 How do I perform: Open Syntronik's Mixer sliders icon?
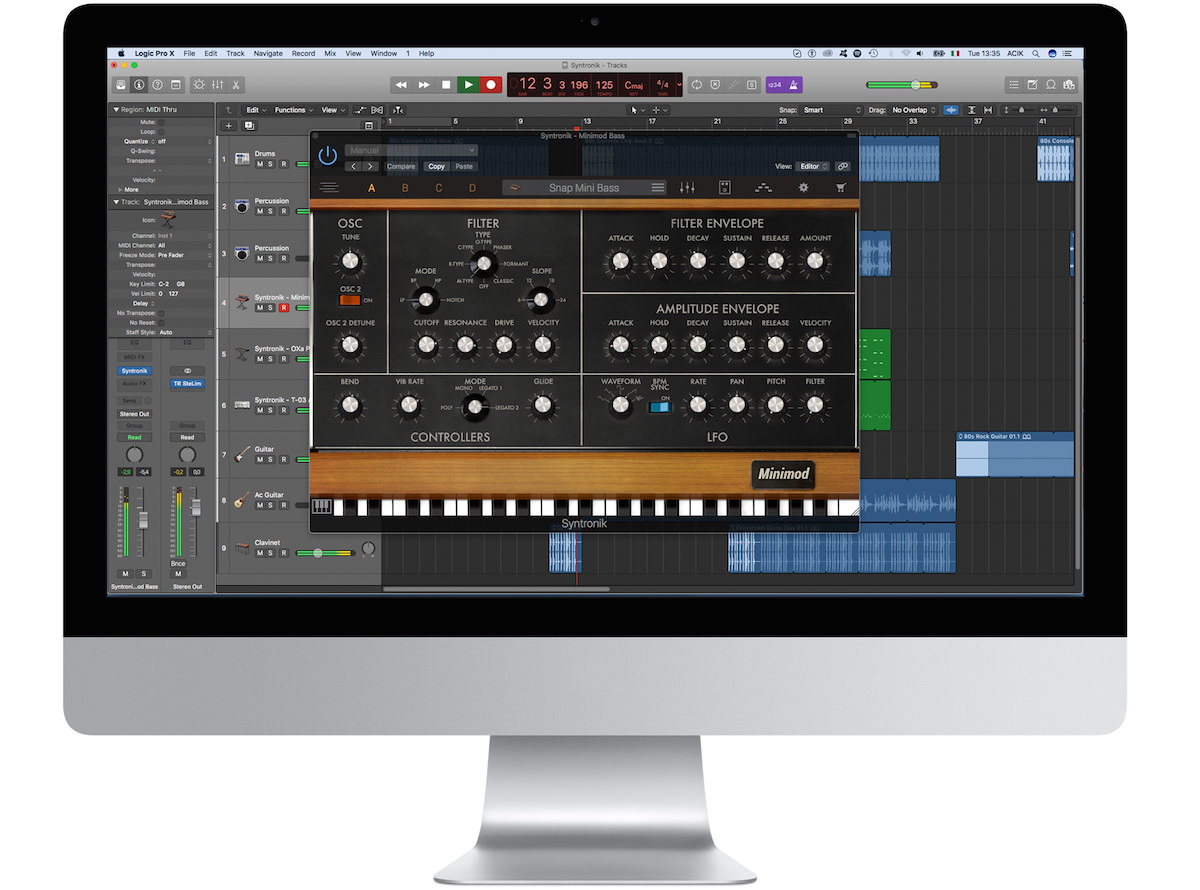click(687, 187)
